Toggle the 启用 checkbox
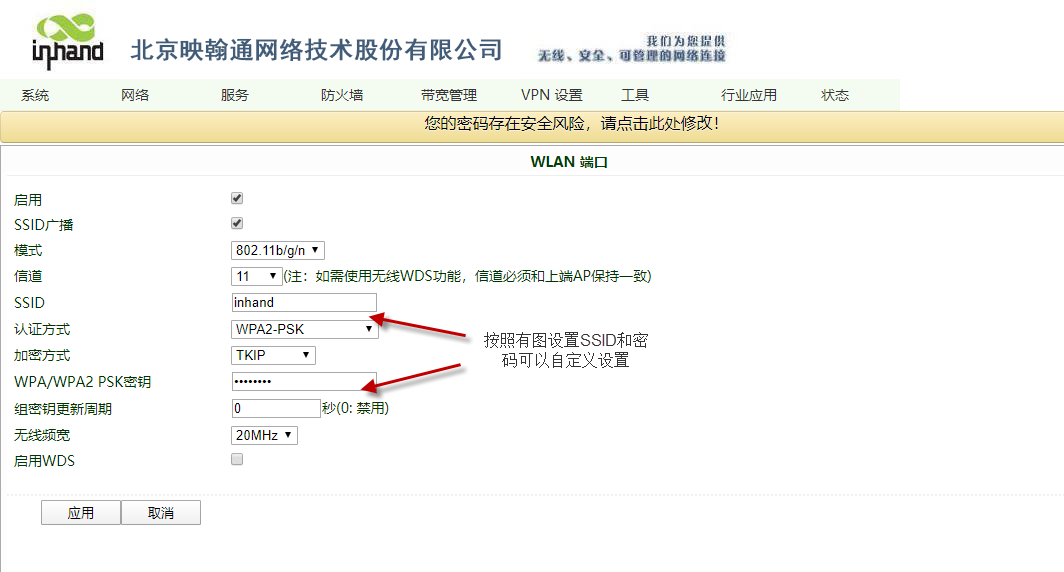1064x572 pixels. click(x=237, y=199)
